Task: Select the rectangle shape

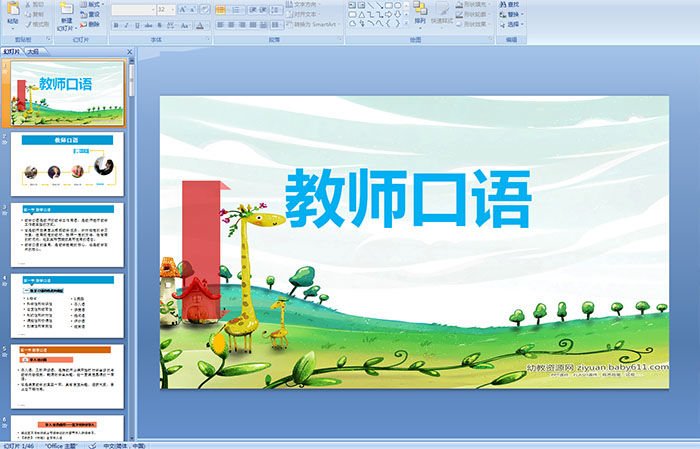Action: (389, 5)
